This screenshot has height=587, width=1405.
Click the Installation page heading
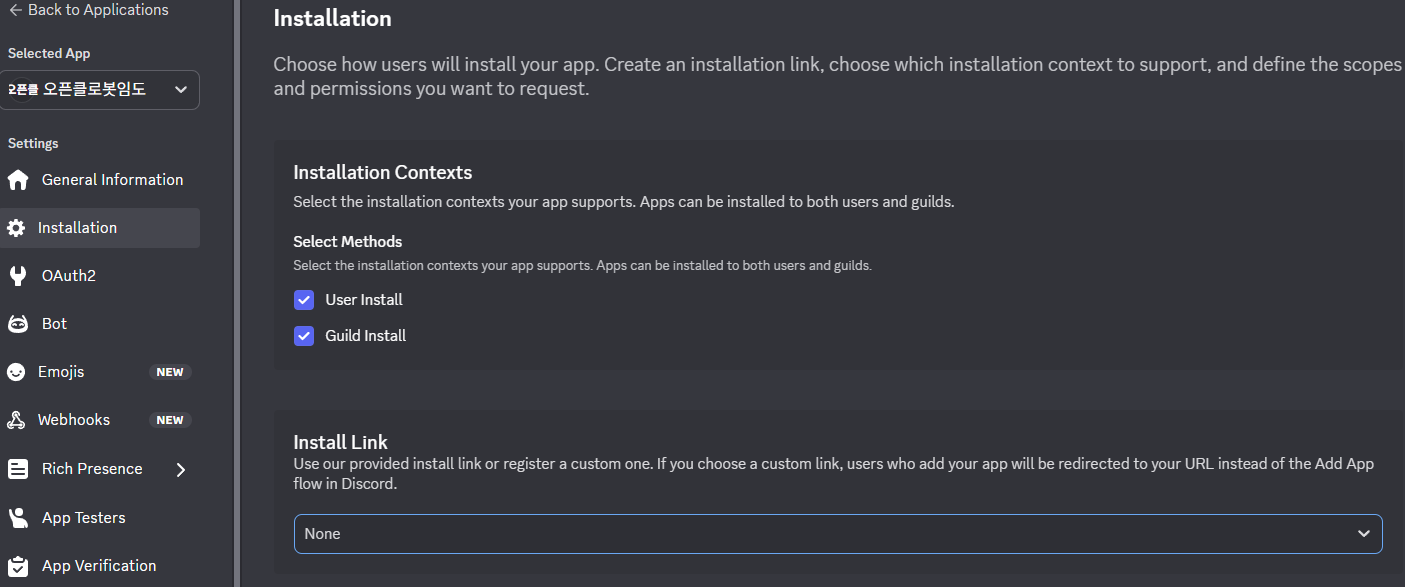coord(333,18)
